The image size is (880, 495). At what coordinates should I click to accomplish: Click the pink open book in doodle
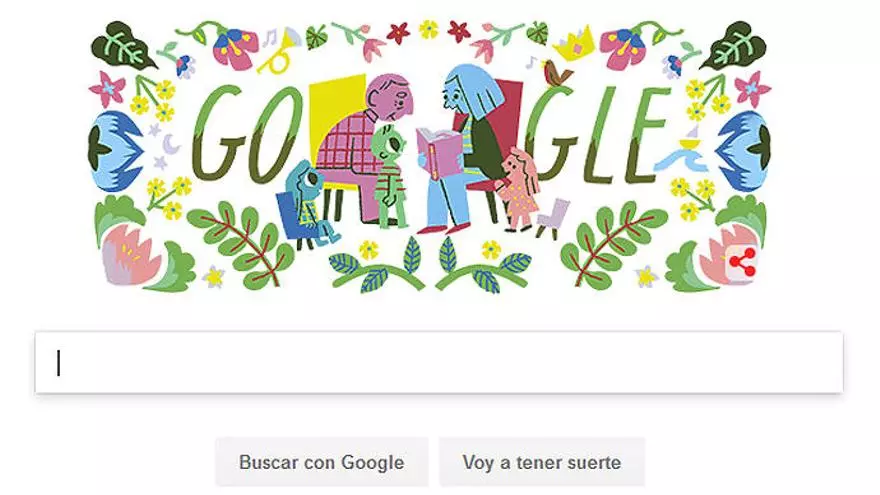[x=439, y=153]
